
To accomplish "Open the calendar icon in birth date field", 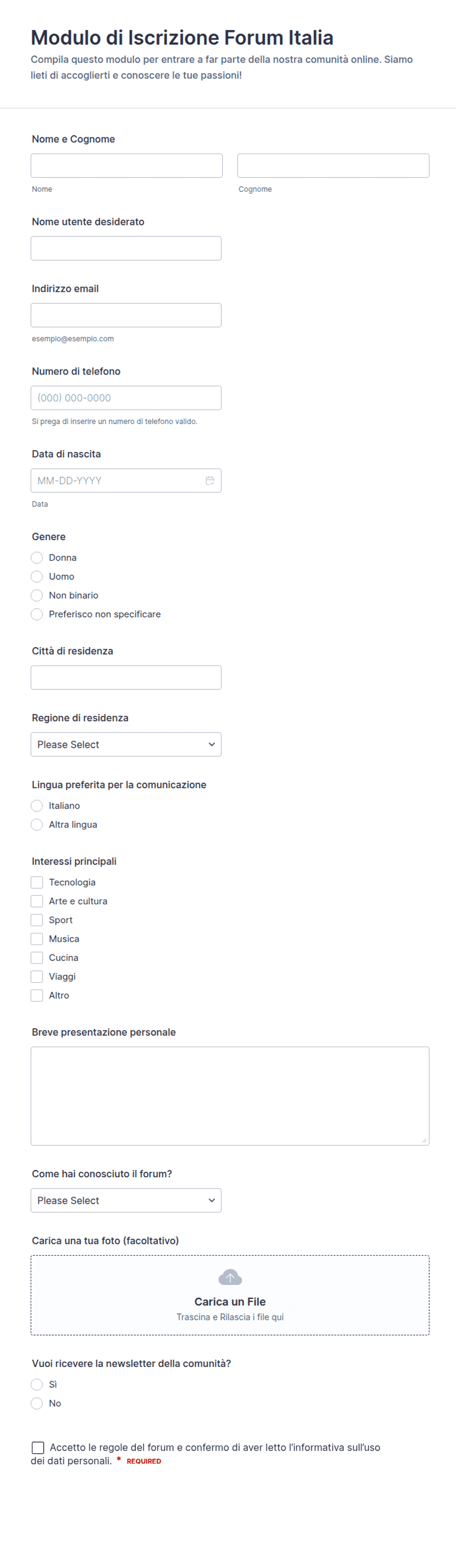I will click(x=209, y=481).
